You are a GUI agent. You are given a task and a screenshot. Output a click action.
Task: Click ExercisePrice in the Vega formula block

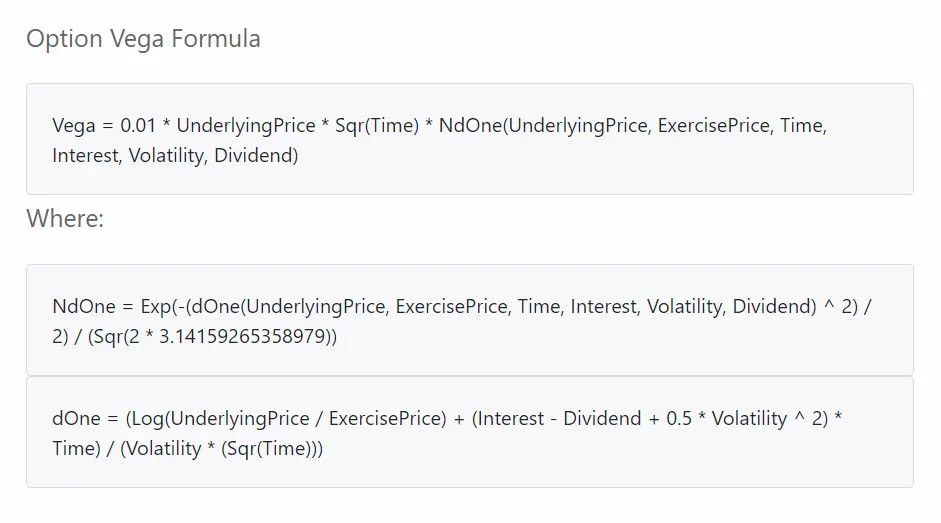point(714,125)
